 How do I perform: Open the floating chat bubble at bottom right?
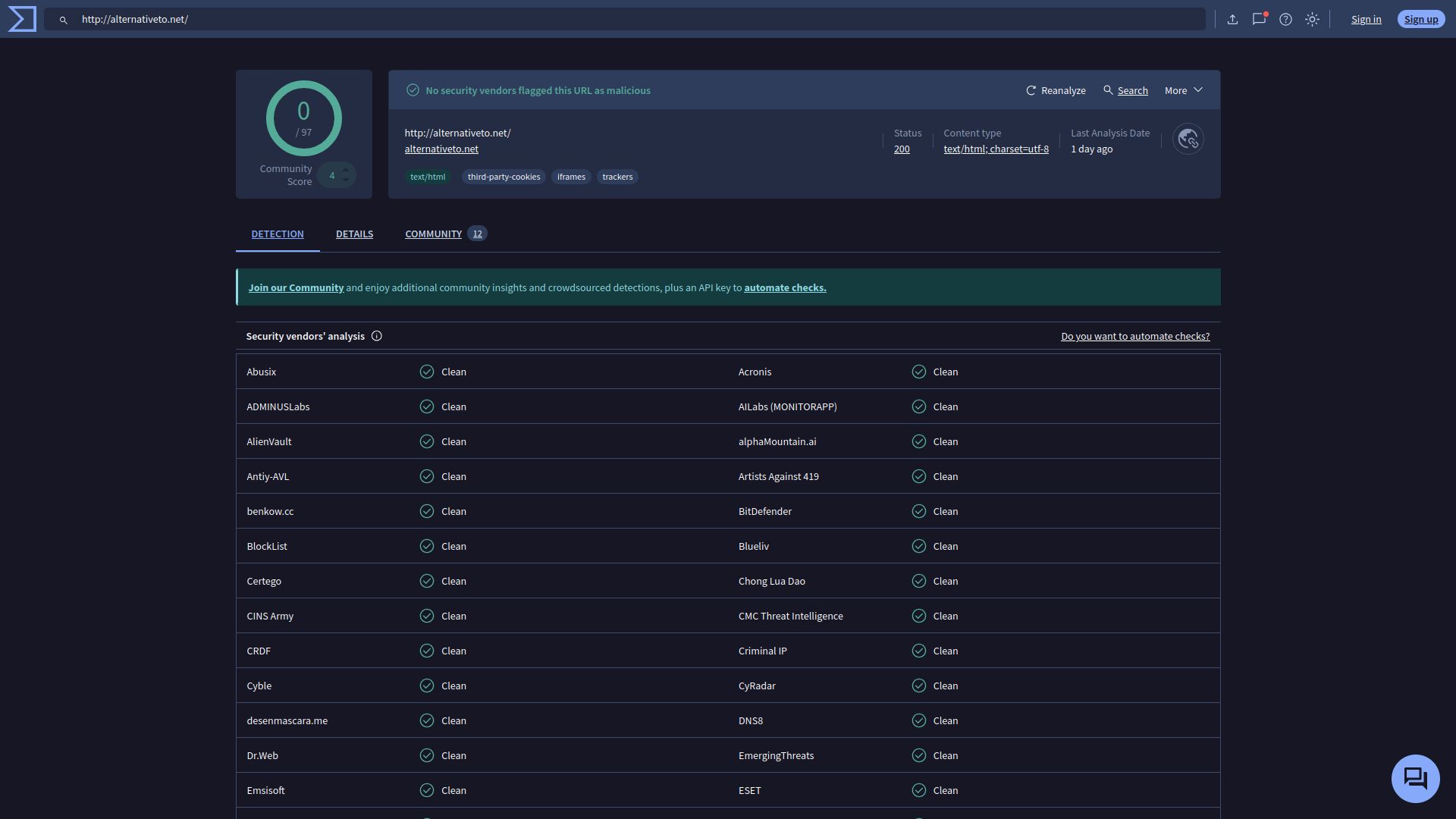1415,778
